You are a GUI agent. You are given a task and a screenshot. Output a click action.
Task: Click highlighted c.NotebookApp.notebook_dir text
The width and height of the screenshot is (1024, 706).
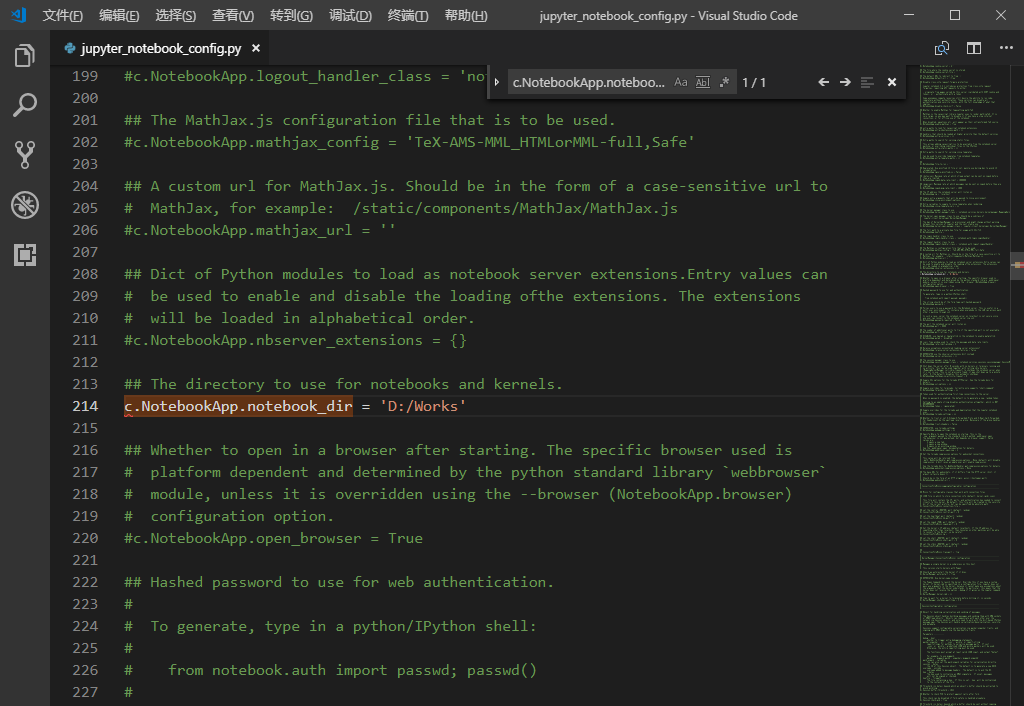coord(238,406)
